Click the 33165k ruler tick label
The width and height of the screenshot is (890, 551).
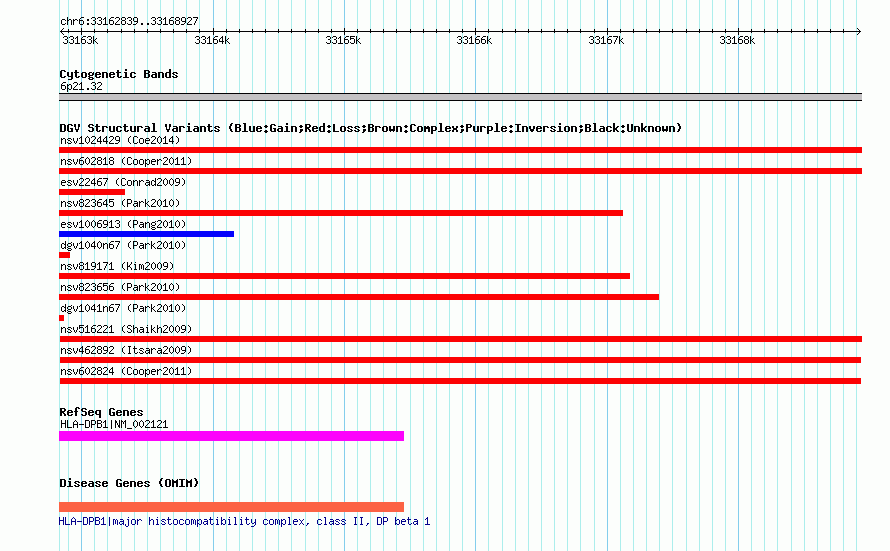pos(343,40)
